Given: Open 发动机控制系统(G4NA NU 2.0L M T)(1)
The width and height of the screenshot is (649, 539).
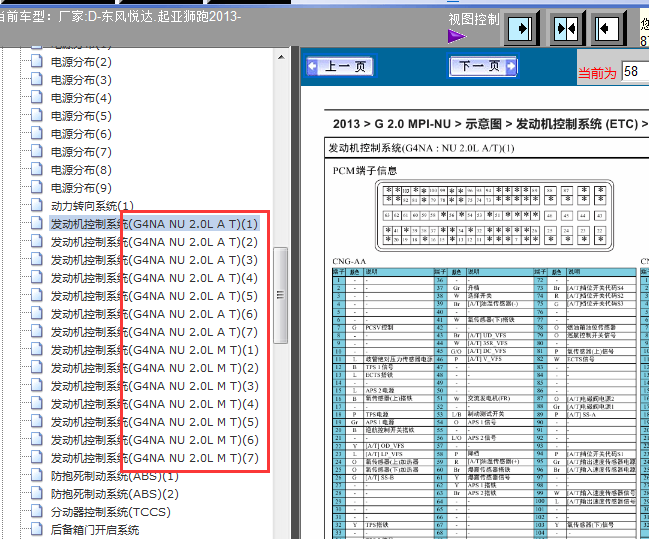Looking at the screenshot, I should (x=154, y=350).
